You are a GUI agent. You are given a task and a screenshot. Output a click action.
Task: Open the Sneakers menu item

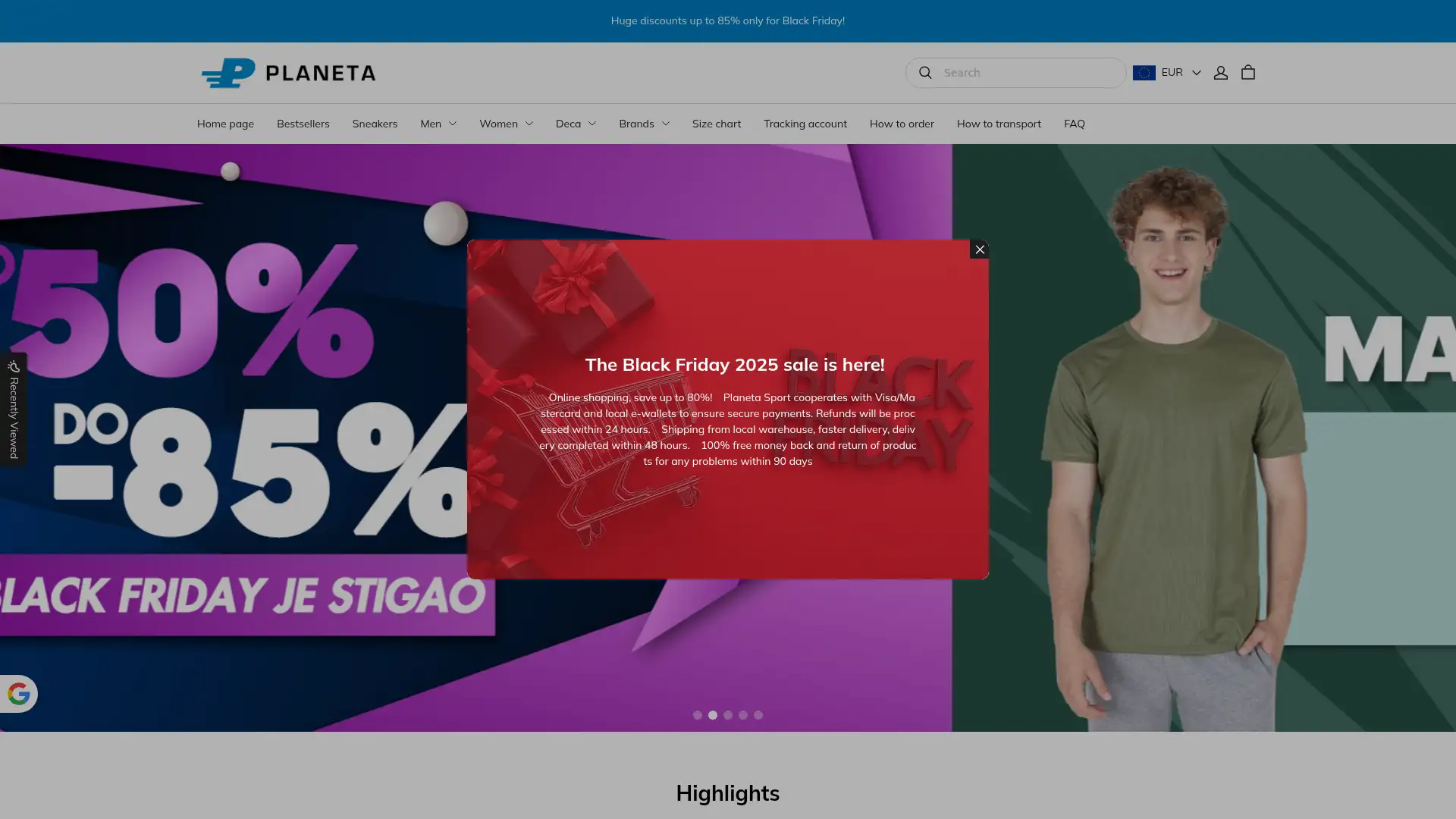click(x=375, y=124)
